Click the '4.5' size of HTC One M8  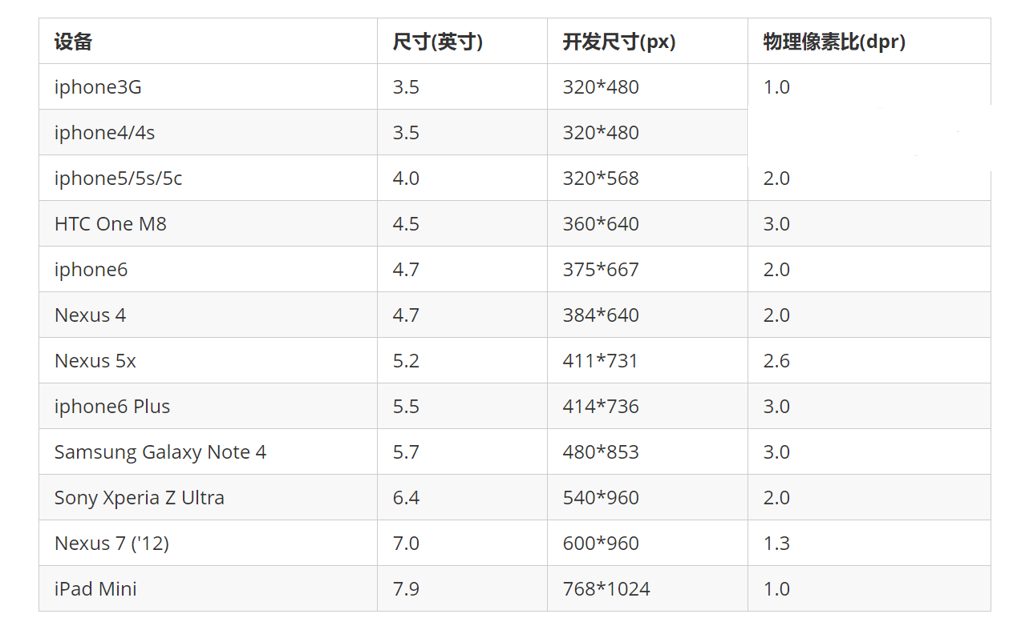click(406, 224)
